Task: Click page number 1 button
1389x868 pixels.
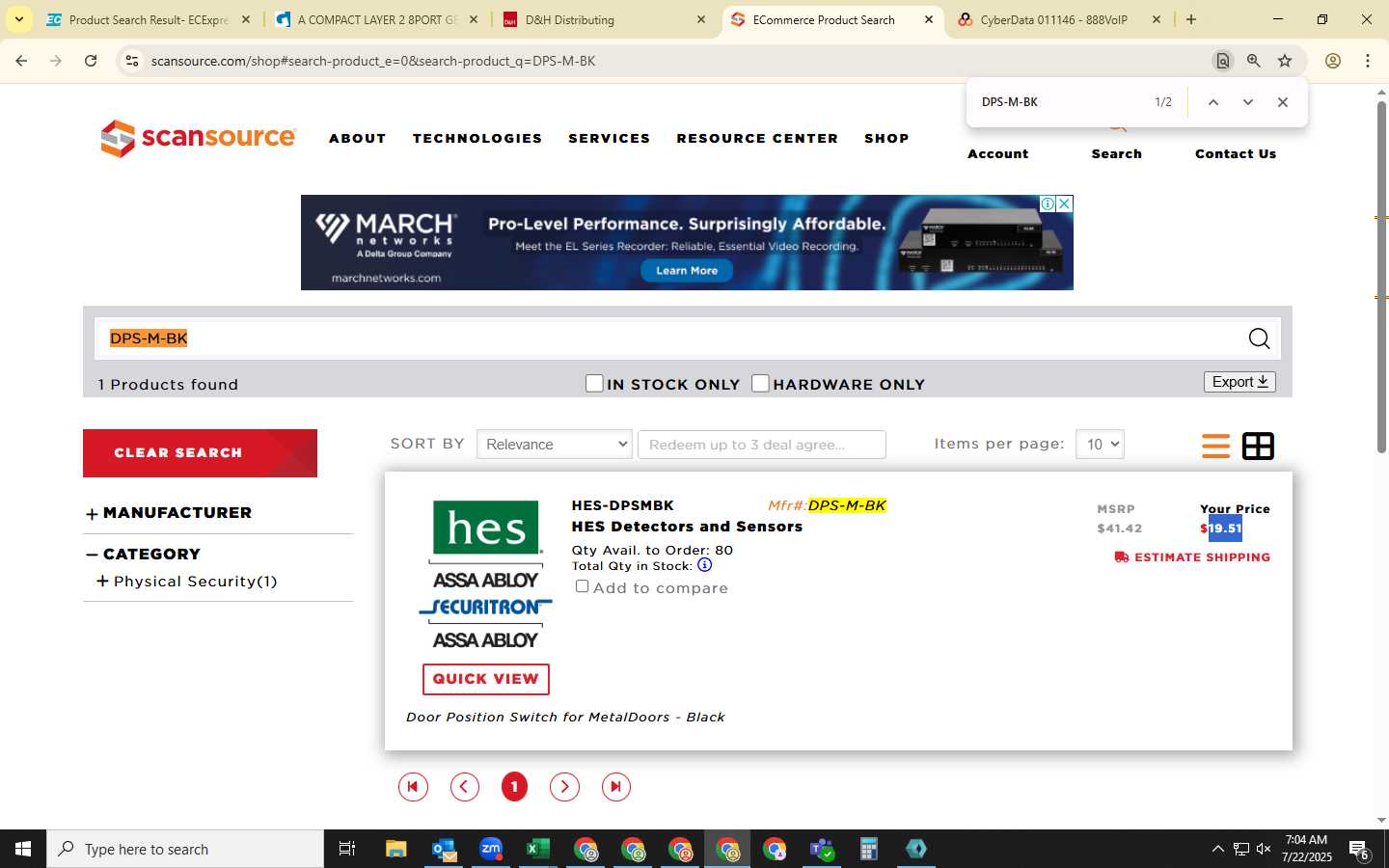Action: coord(514,787)
